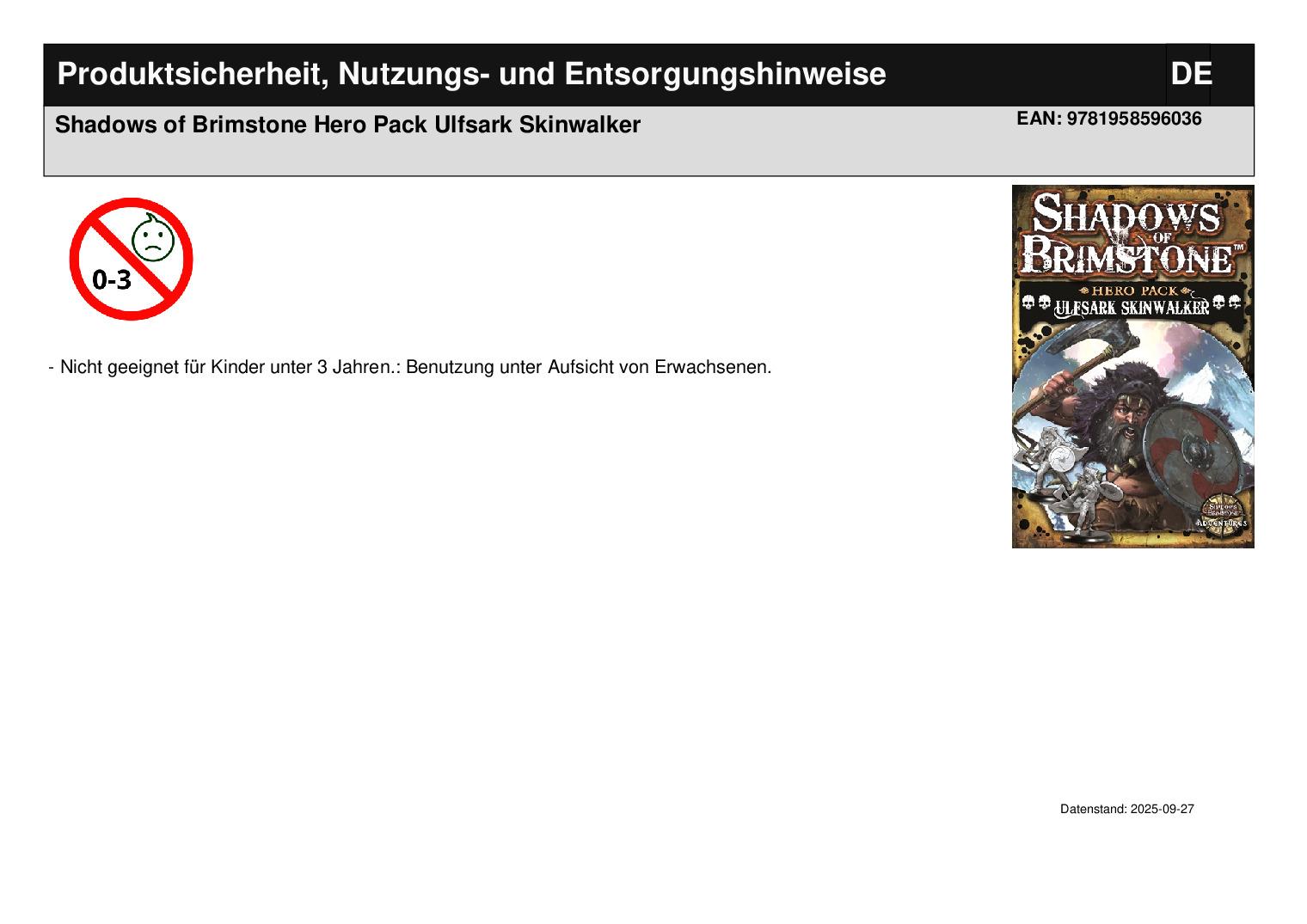Click the 'Datenstand: 2025-09-27' date text
Image resolution: width=1307 pixels, height=924 pixels.
1126,809
